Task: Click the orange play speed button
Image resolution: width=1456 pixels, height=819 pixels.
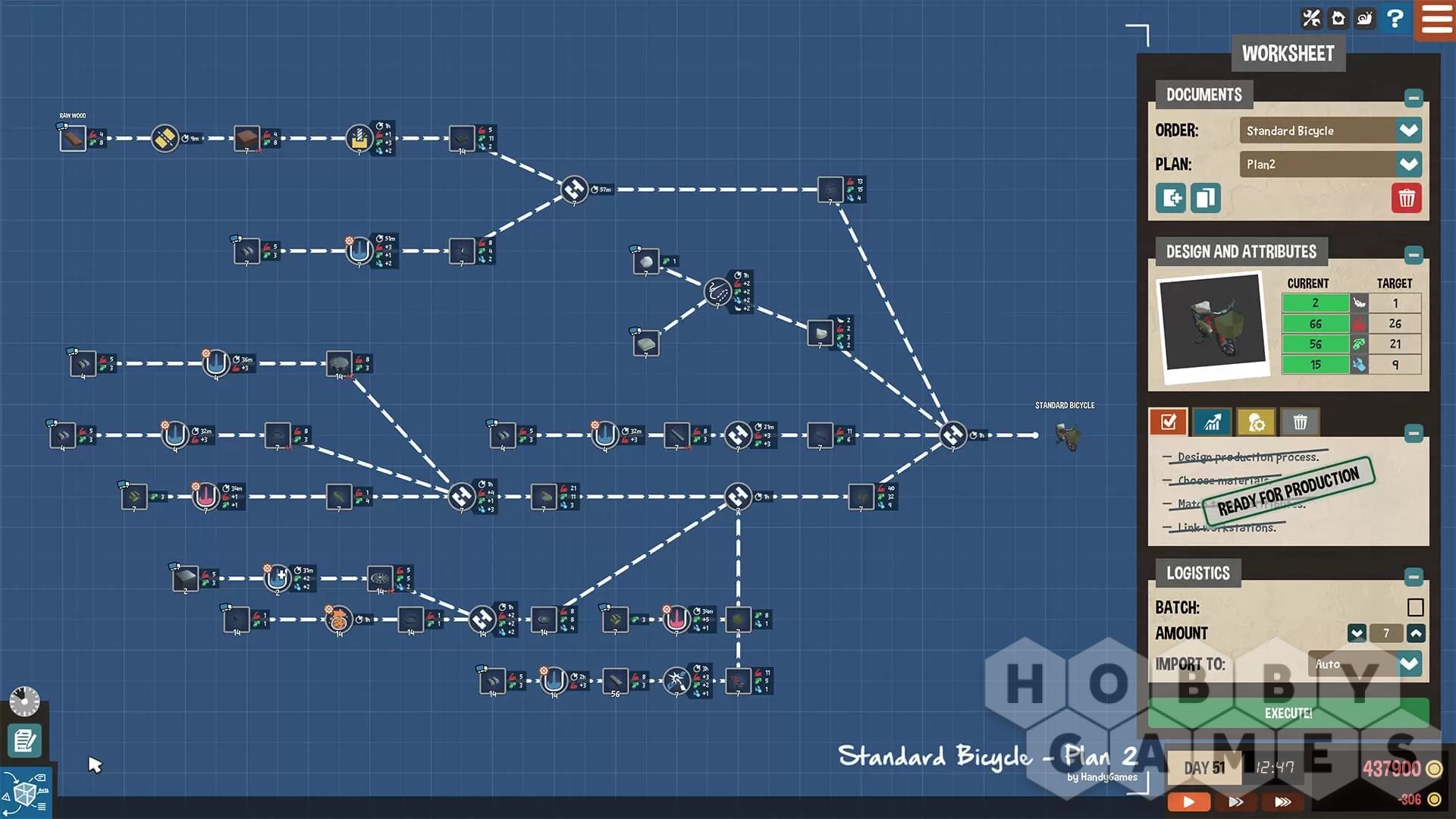Action: (1188, 802)
